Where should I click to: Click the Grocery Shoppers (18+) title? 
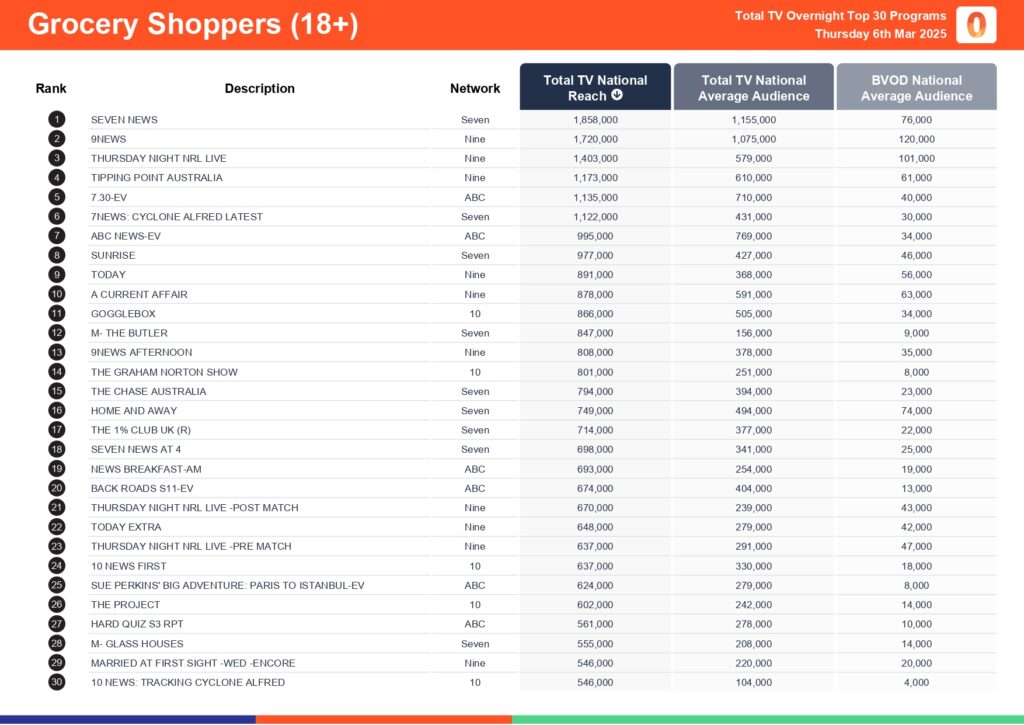192,25
